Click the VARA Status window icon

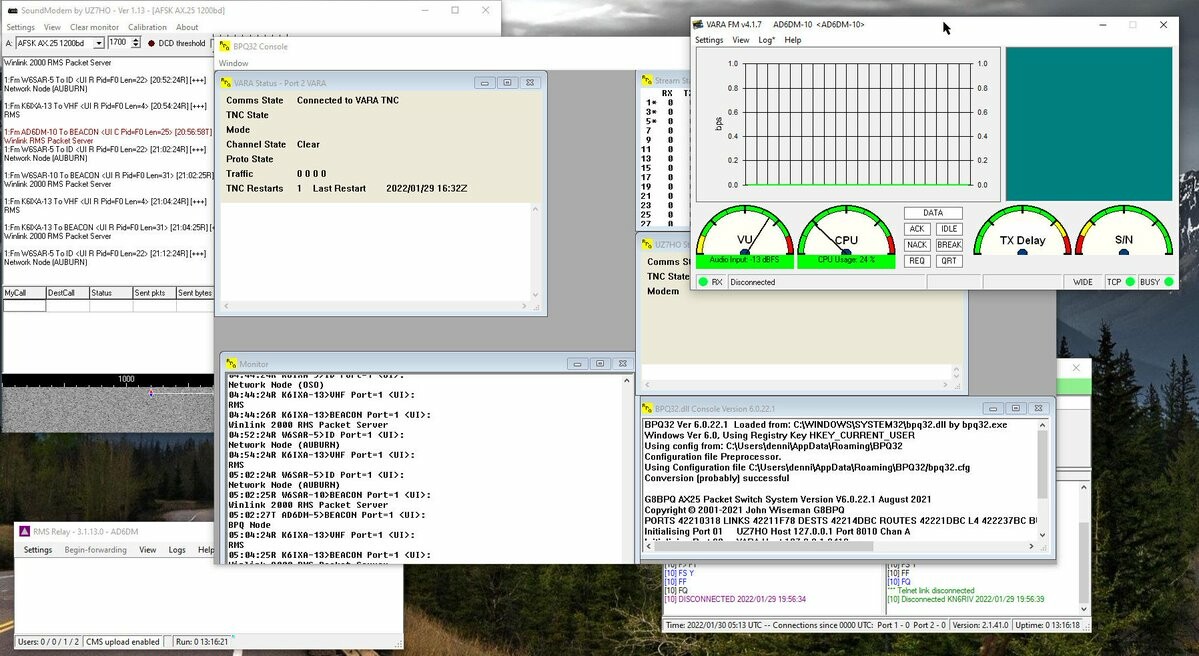click(x=226, y=83)
